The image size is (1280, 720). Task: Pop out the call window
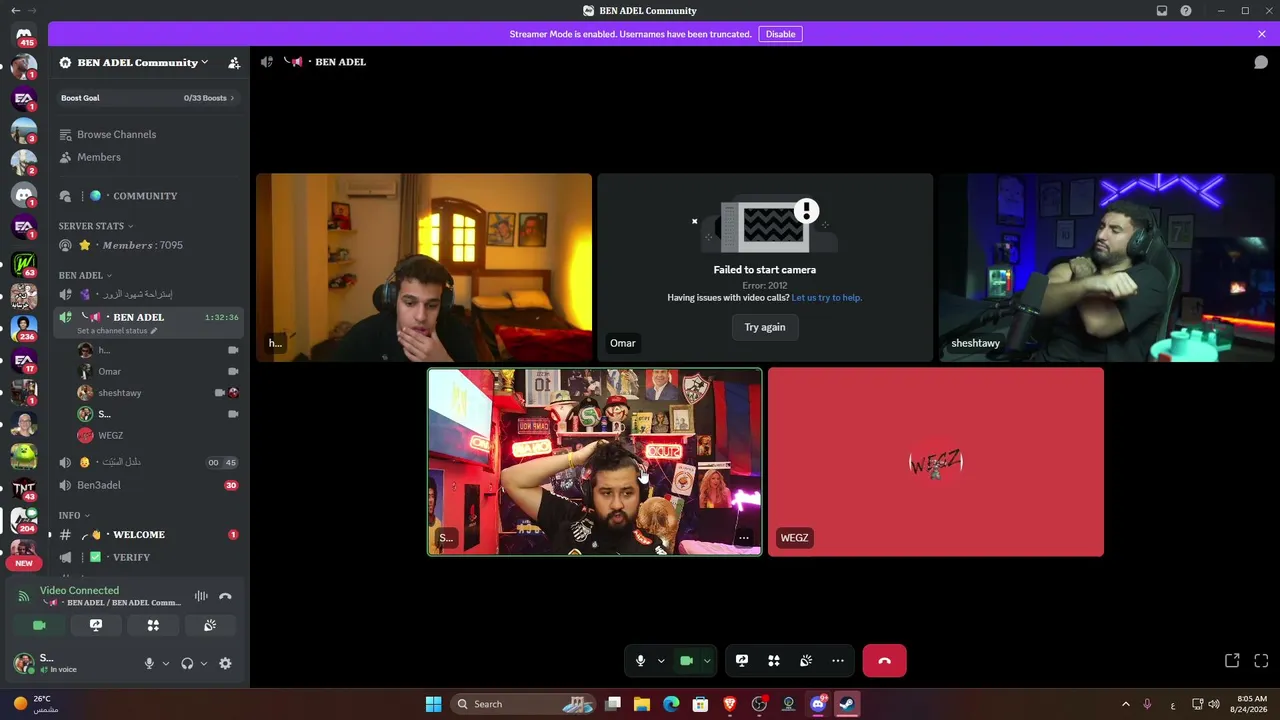click(x=1232, y=661)
